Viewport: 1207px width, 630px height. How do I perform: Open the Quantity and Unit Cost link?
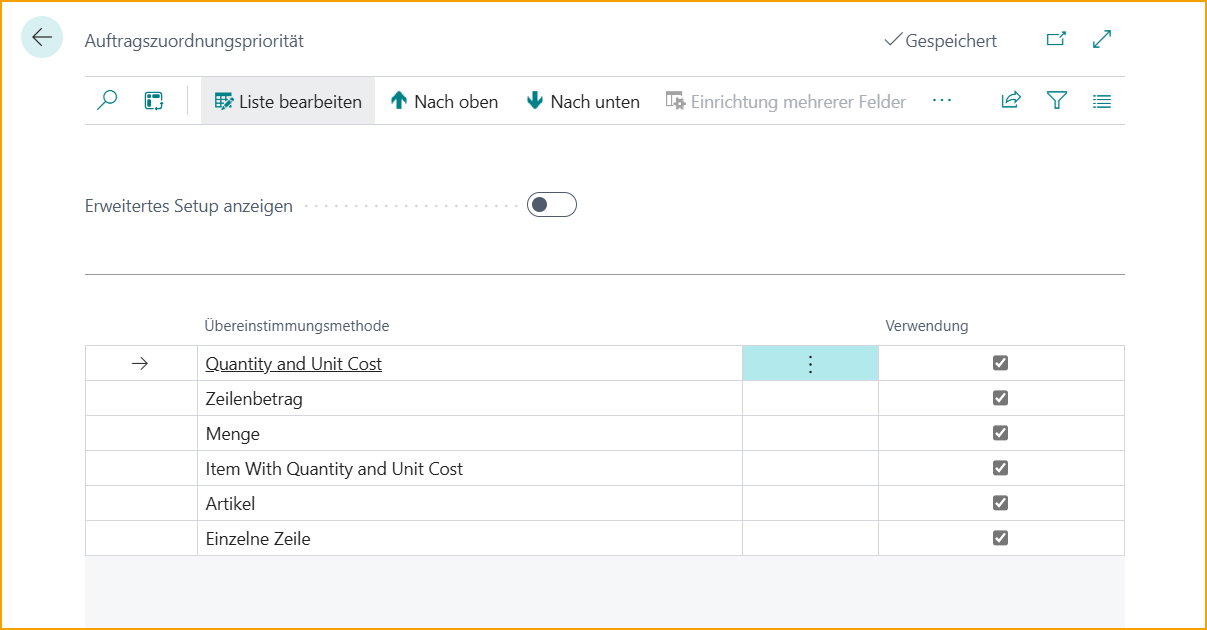293,364
